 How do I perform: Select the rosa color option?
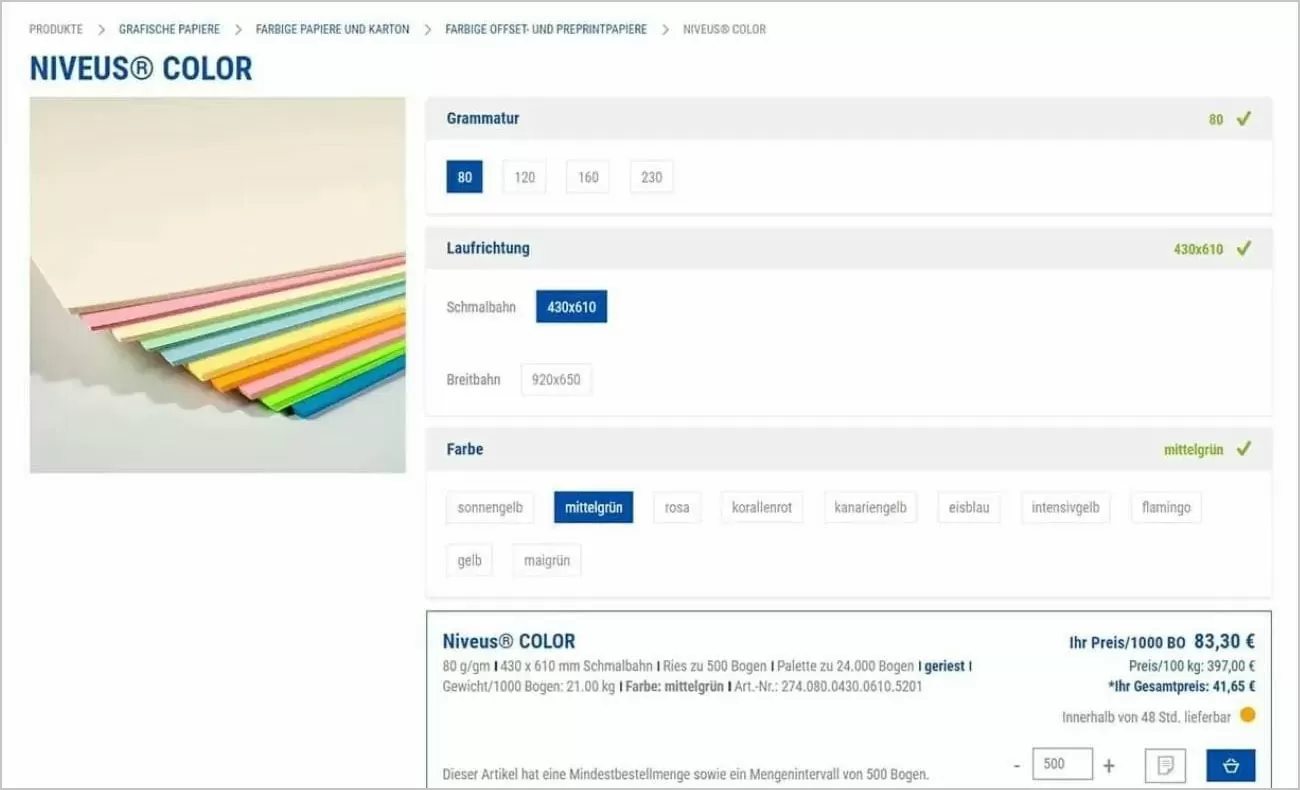(x=676, y=507)
